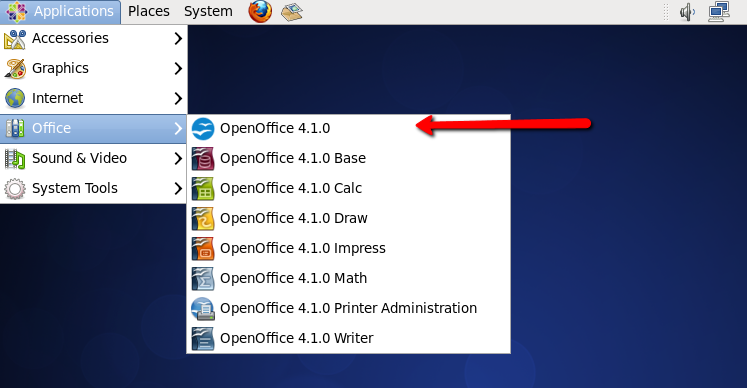747x388 pixels.
Task: Click the blue OpenOffice 4.1.0 suite icon
Action: point(203,129)
